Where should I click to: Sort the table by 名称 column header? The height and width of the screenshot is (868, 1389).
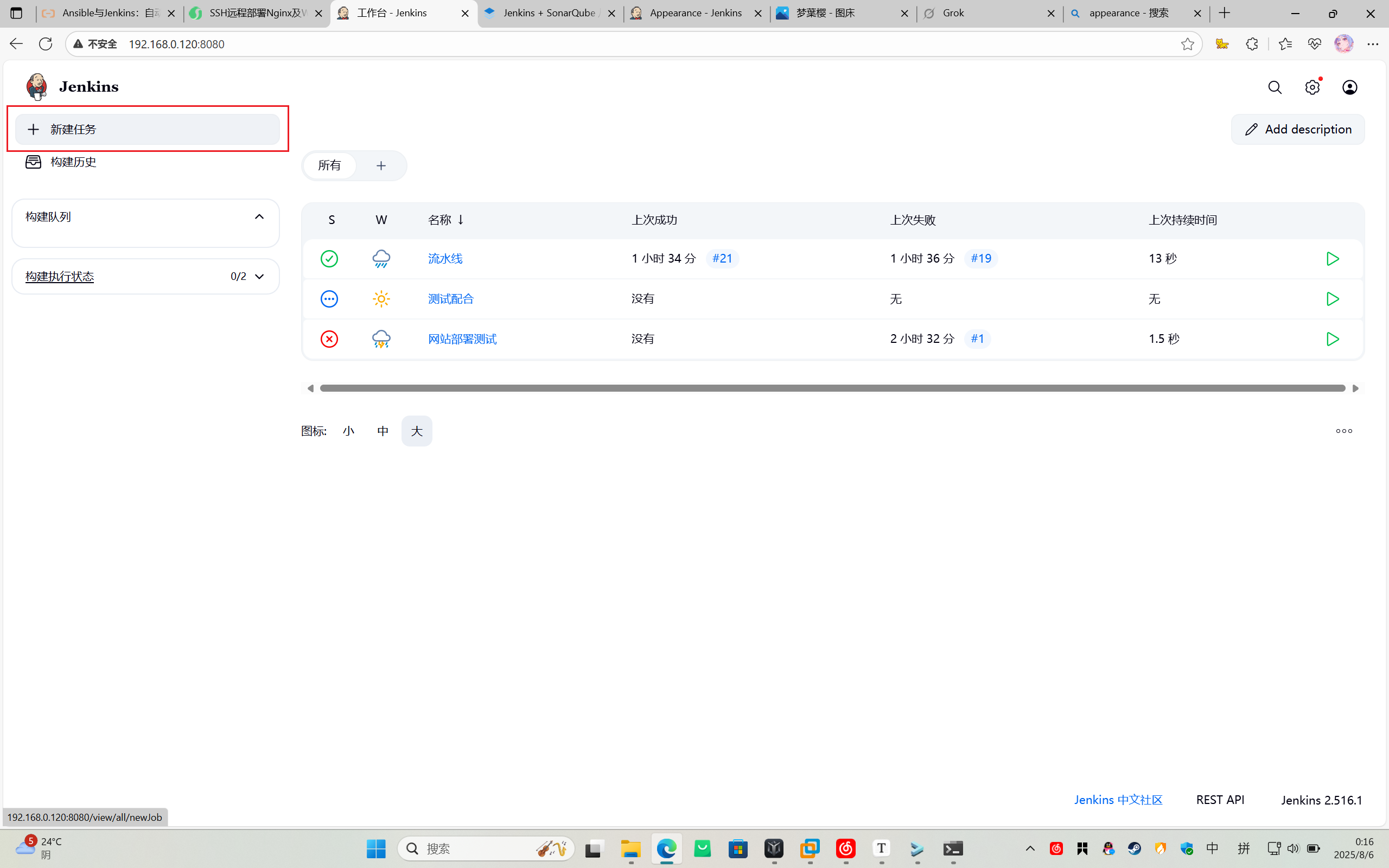(x=445, y=220)
